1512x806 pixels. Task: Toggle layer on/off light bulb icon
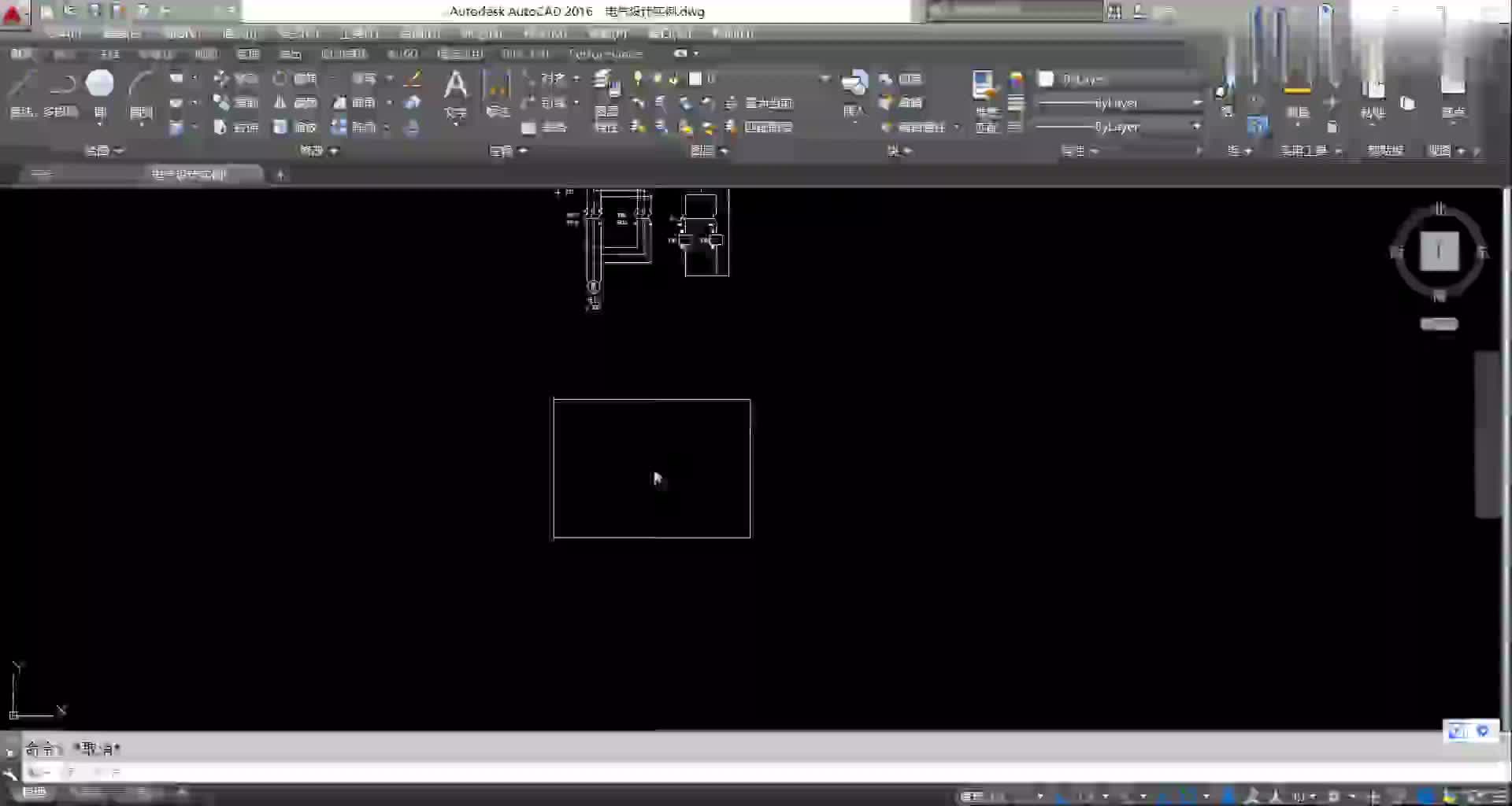point(638,79)
